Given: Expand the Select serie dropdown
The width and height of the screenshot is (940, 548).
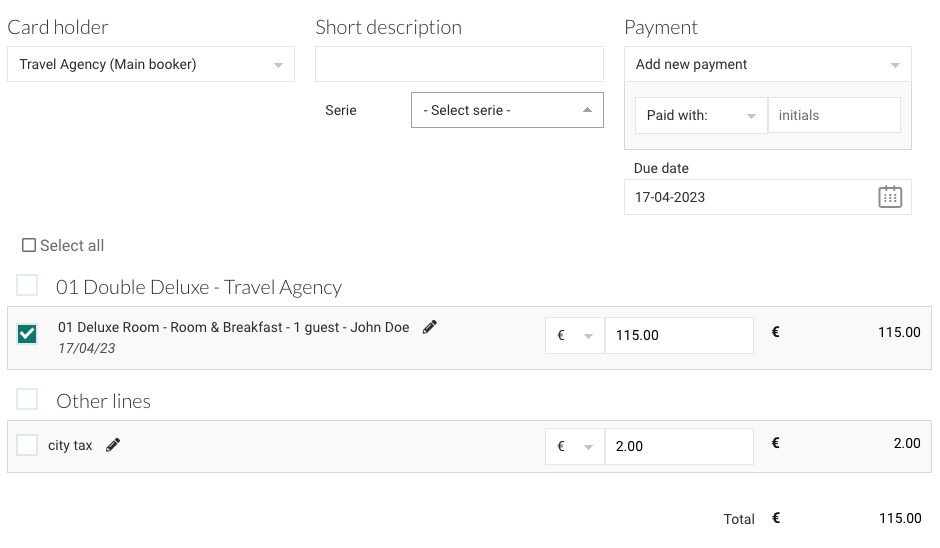Looking at the screenshot, I should 507,110.
